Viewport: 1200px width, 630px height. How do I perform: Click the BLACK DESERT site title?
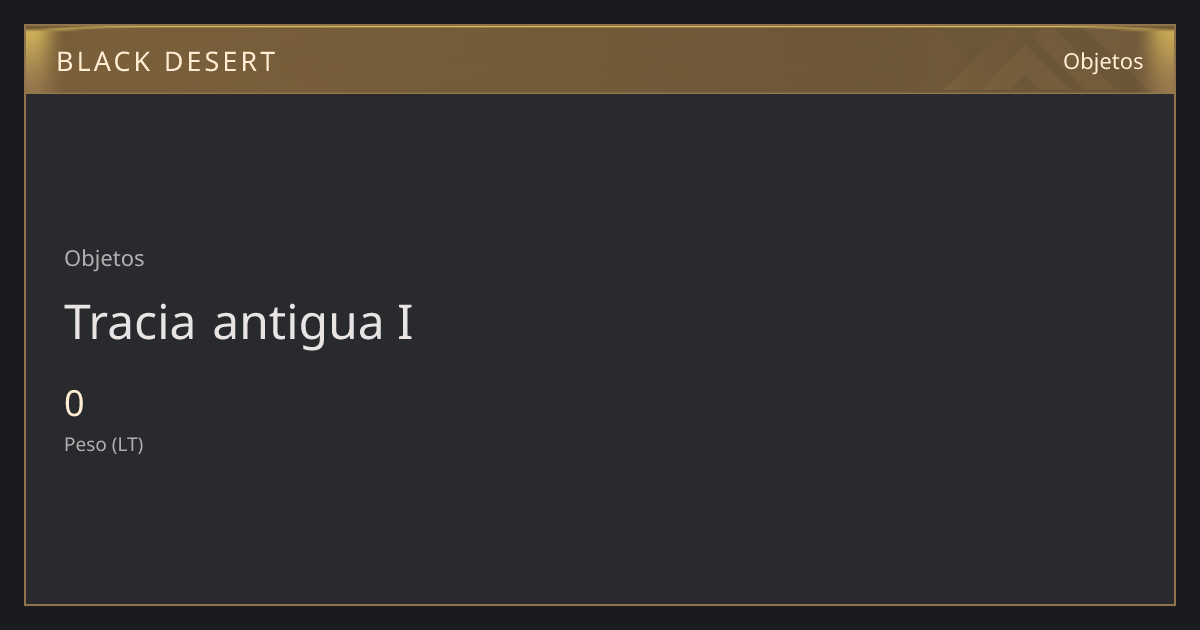click(x=166, y=62)
